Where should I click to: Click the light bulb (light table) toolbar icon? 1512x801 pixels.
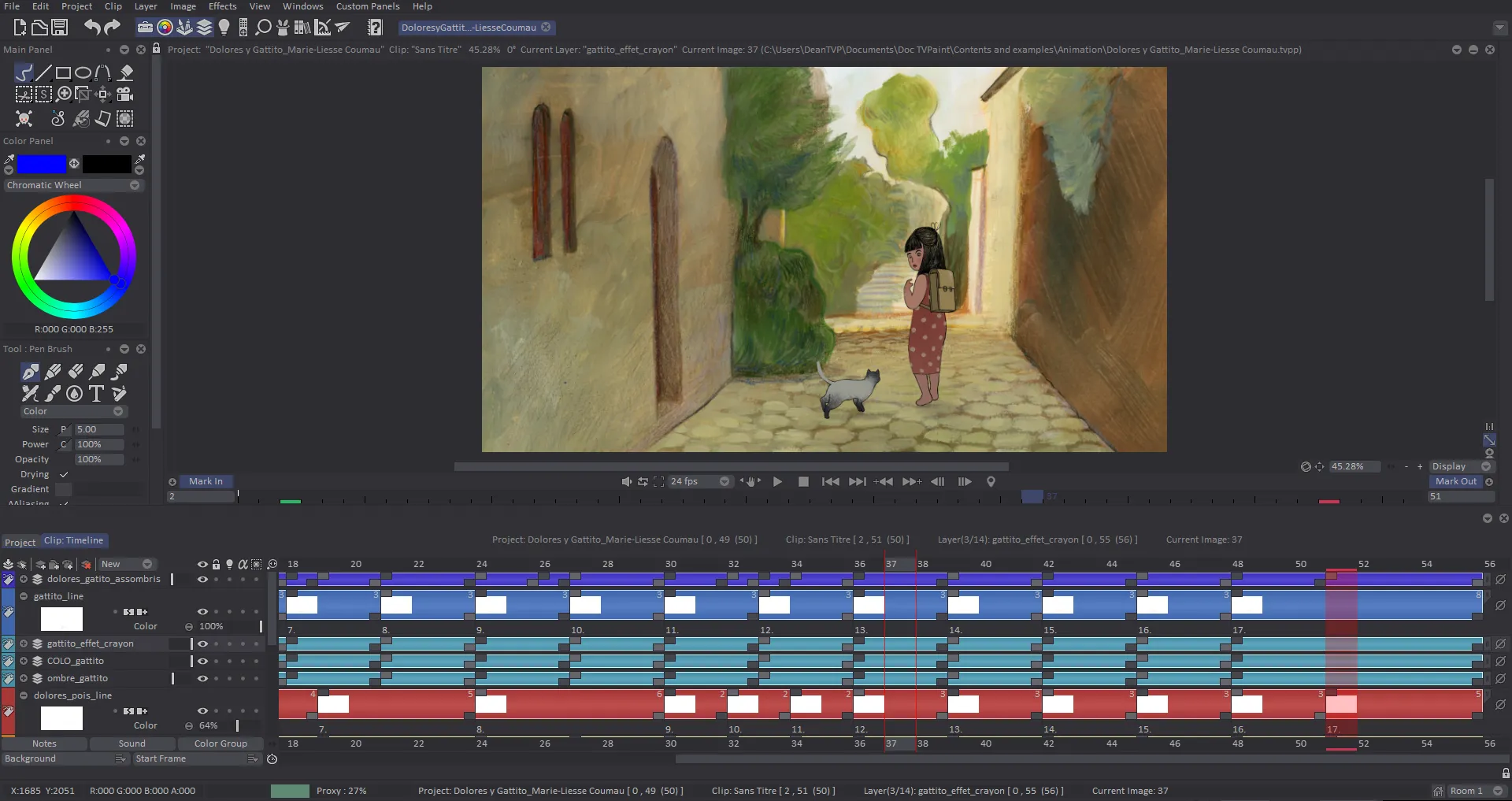click(x=224, y=27)
